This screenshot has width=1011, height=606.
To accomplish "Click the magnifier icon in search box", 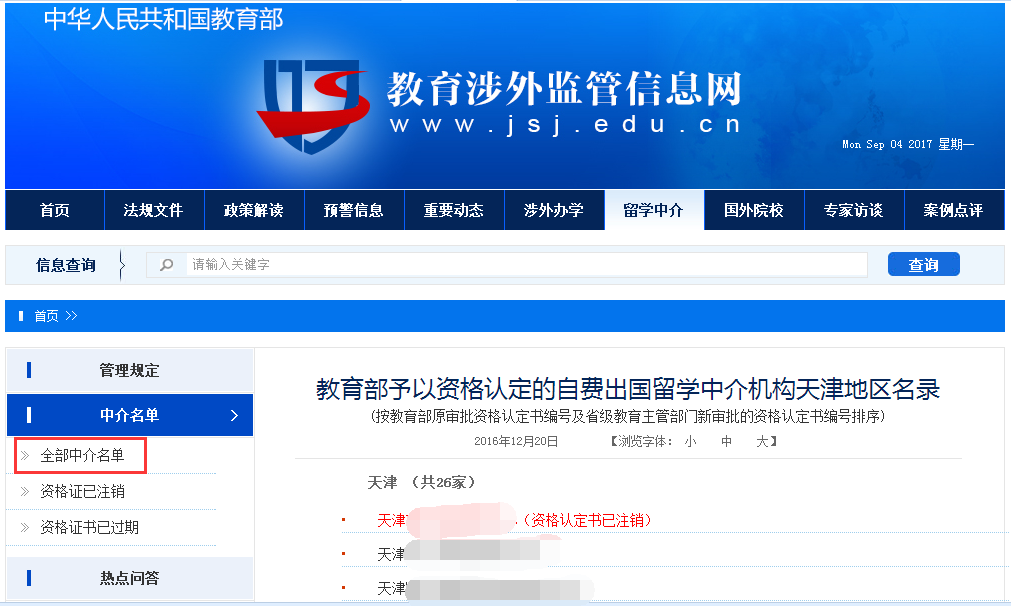I will tap(167, 265).
